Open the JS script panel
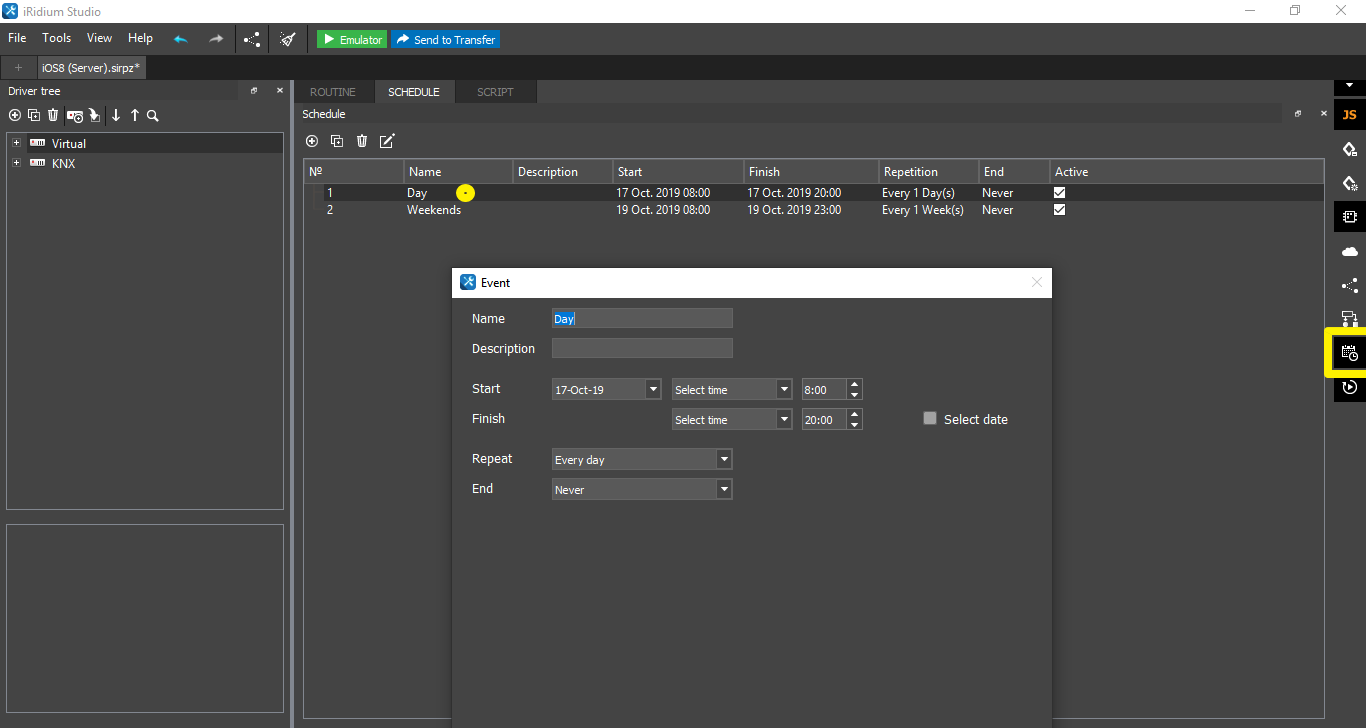This screenshot has width=1366, height=728. click(1349, 115)
